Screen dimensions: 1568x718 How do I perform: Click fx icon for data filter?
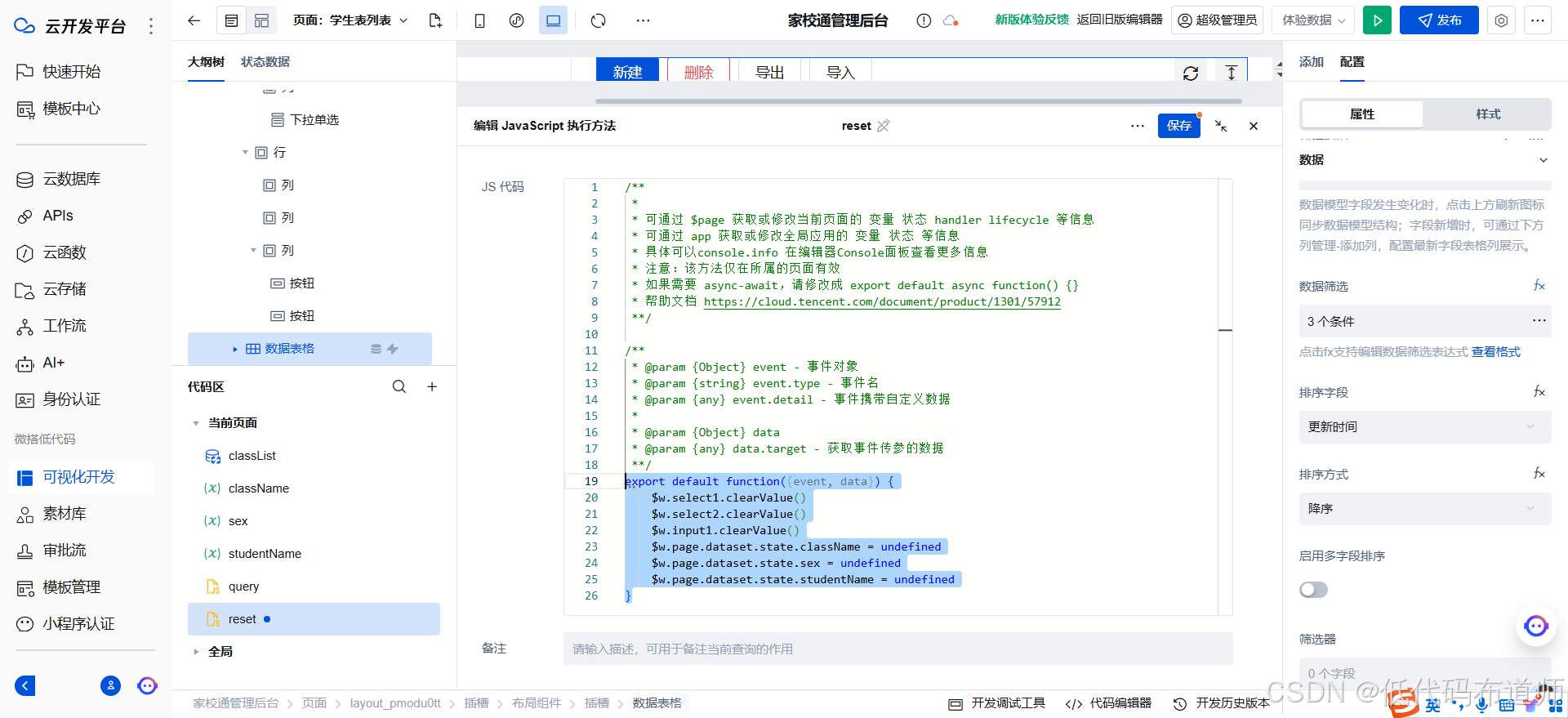tap(1539, 285)
